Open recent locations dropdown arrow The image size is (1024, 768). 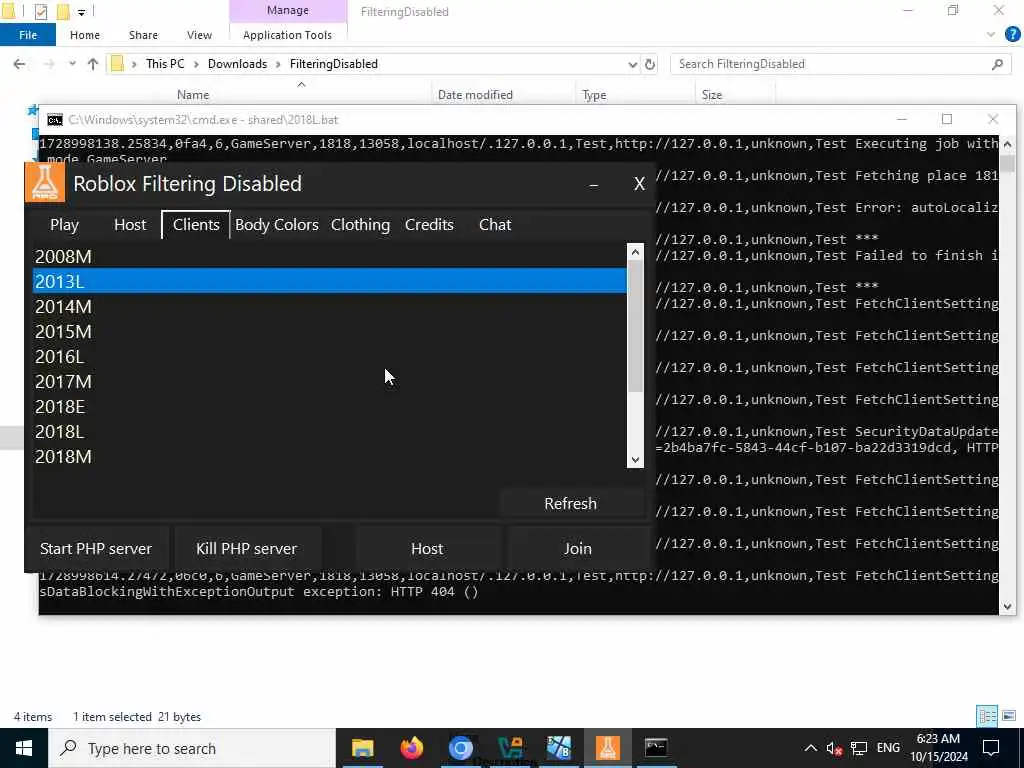pyautogui.click(x=72, y=64)
